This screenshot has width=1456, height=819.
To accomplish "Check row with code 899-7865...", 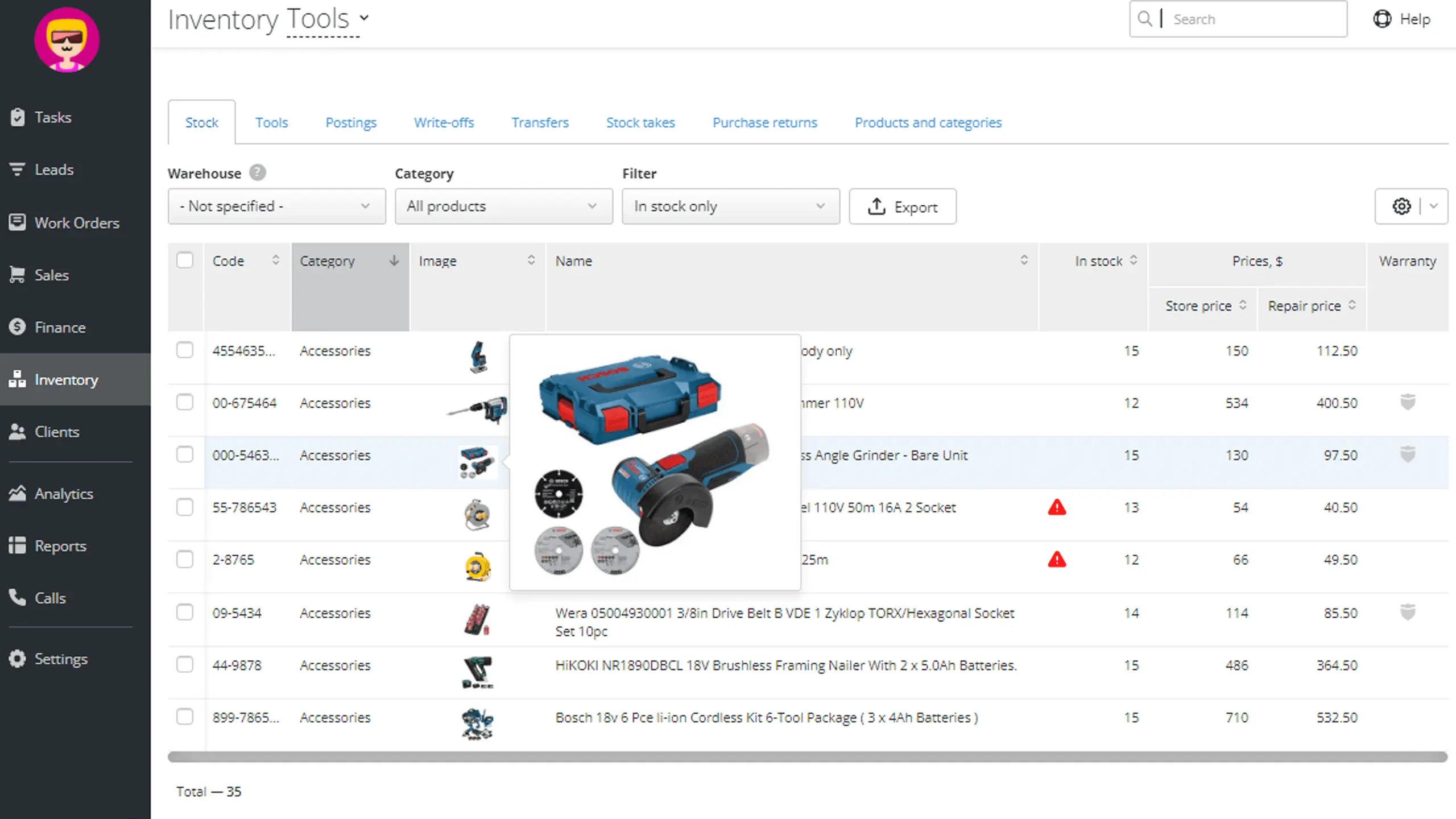I will click(x=185, y=717).
